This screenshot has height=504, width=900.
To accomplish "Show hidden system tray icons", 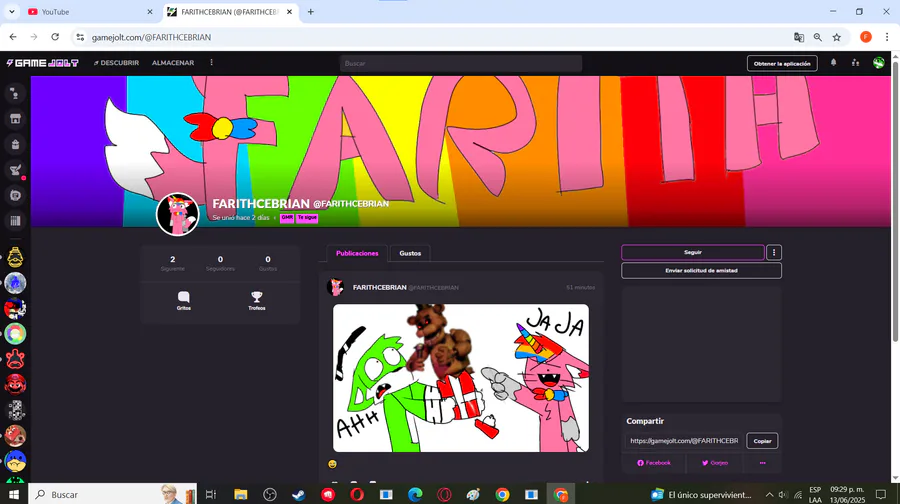I will (x=769, y=494).
